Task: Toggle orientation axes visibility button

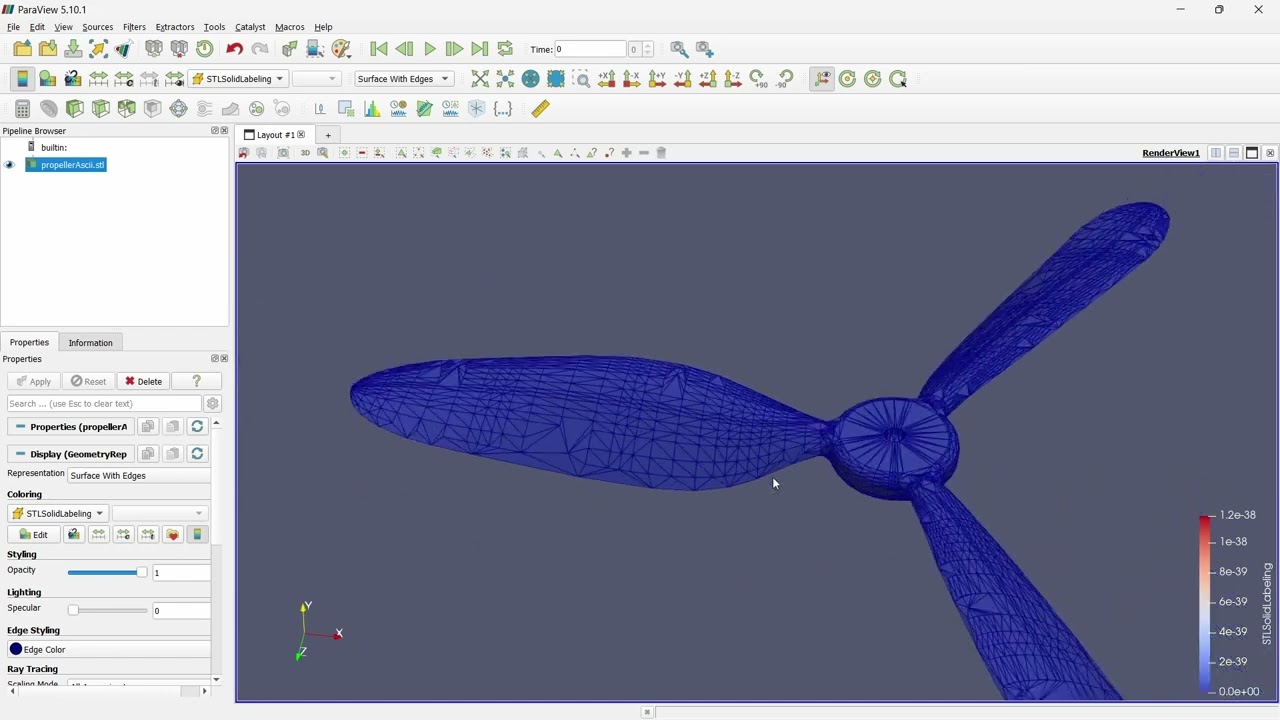Action: point(822,79)
